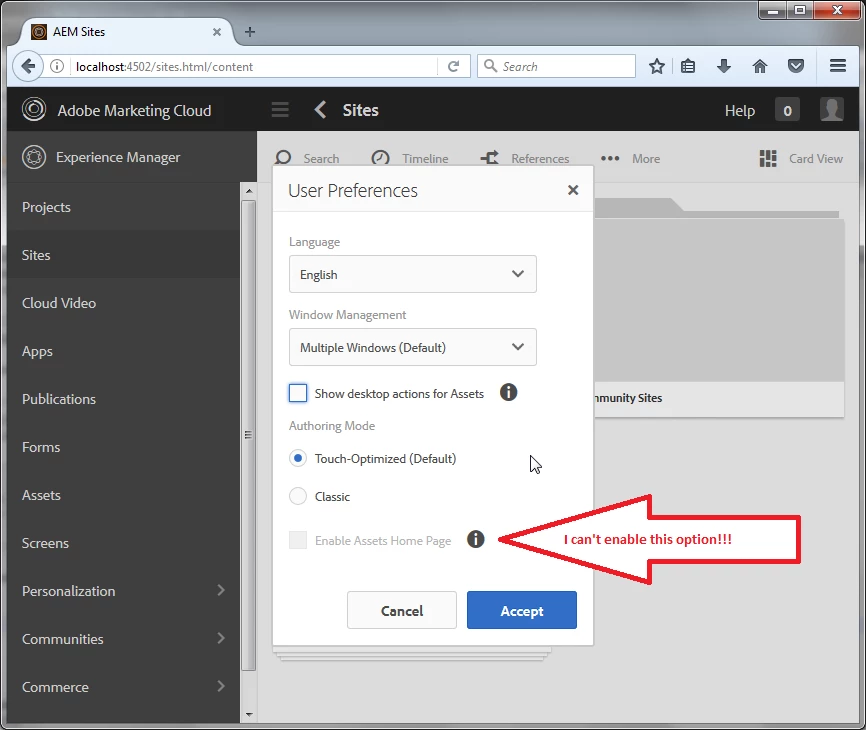Screen dimensions: 866x730
Task: Go back using the Sites chevron arrow
Action: (320, 110)
